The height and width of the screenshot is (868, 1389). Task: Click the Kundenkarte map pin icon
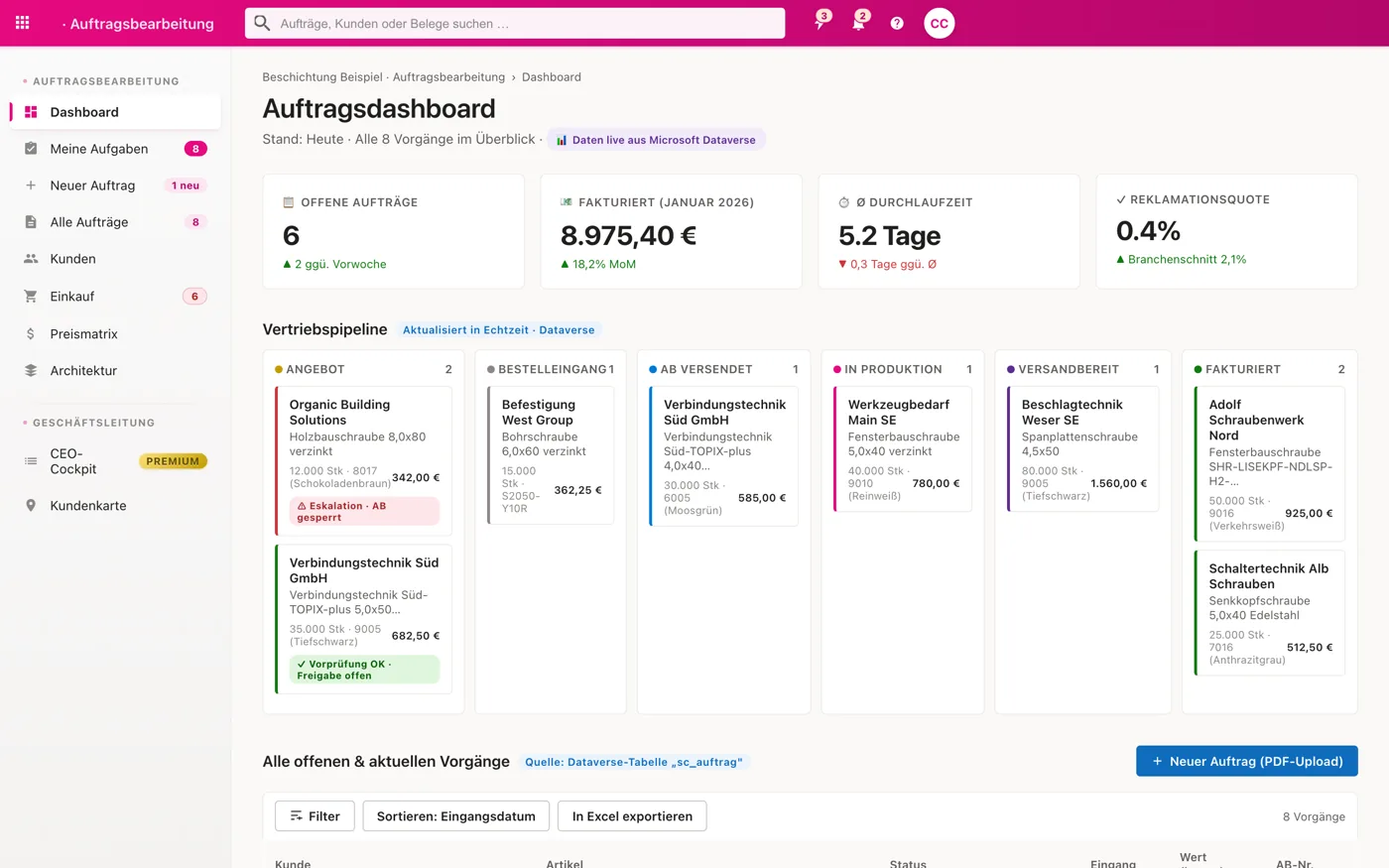(x=31, y=506)
